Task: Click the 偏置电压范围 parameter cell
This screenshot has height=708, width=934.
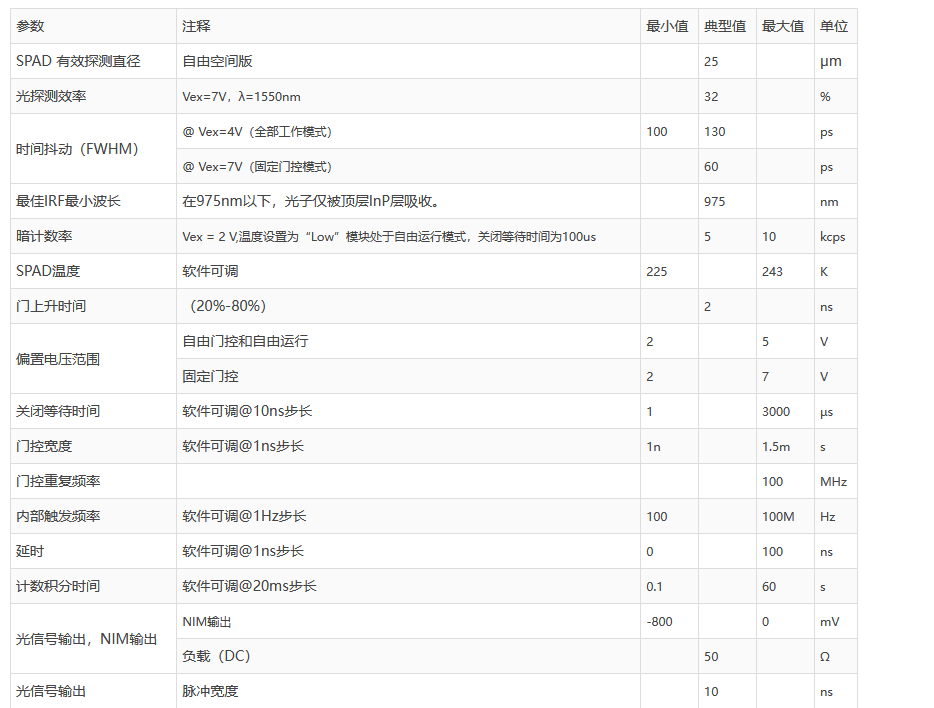Action: 58,359
